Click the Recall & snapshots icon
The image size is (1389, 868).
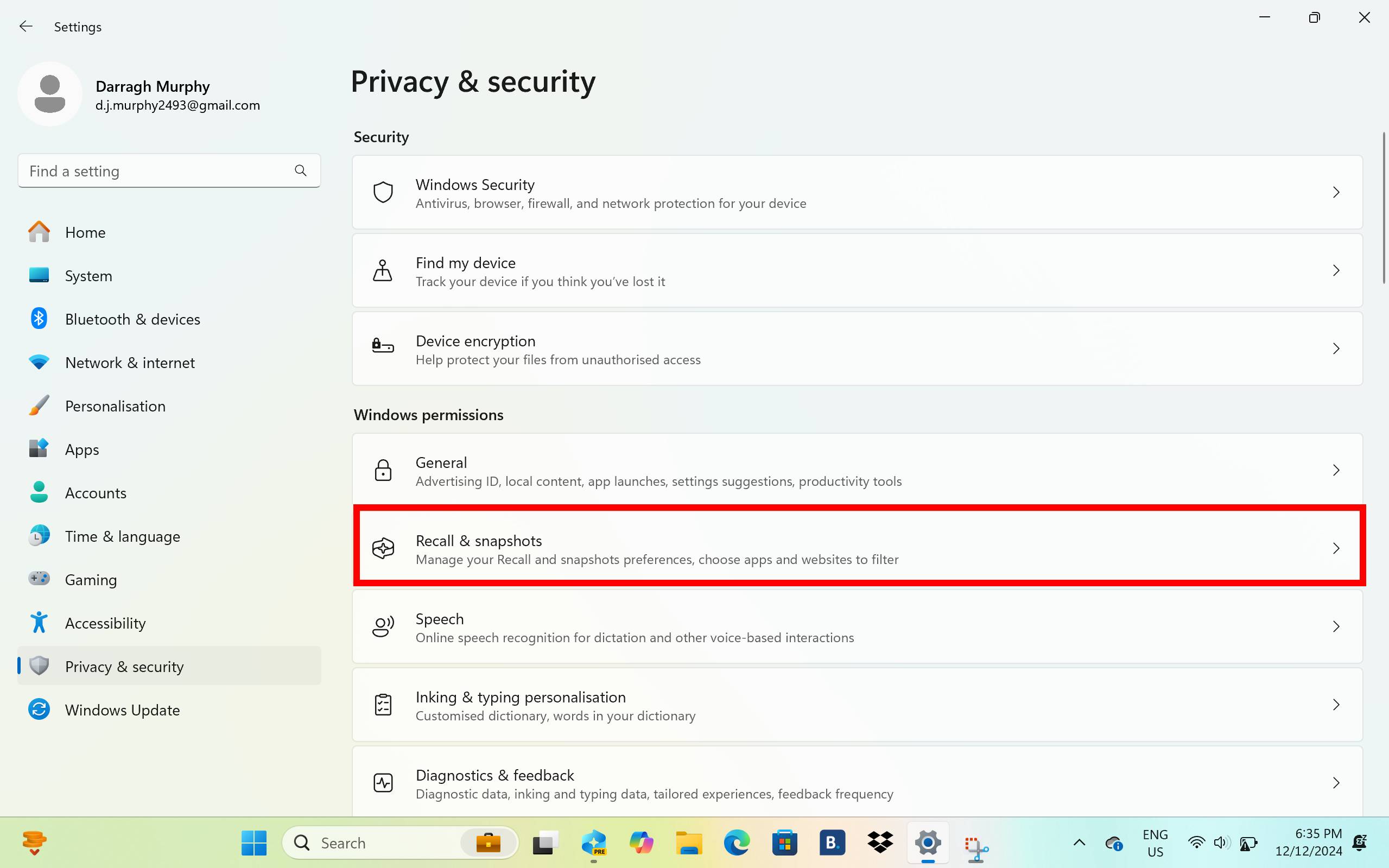pos(382,548)
